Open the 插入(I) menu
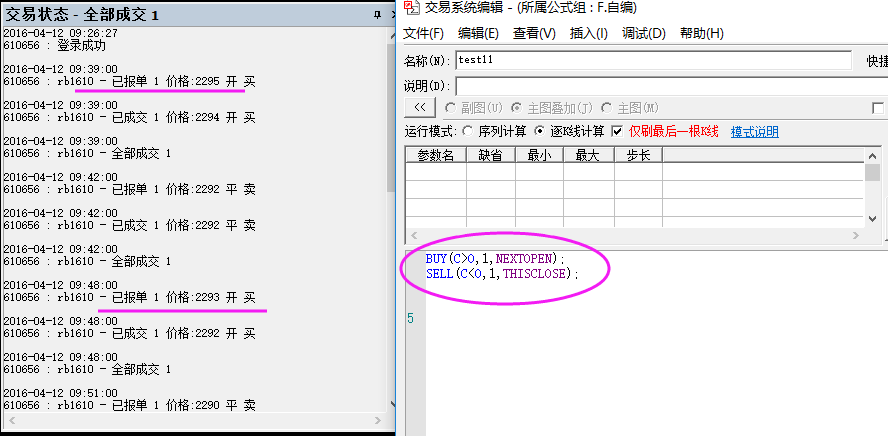The image size is (888, 436). (588, 34)
